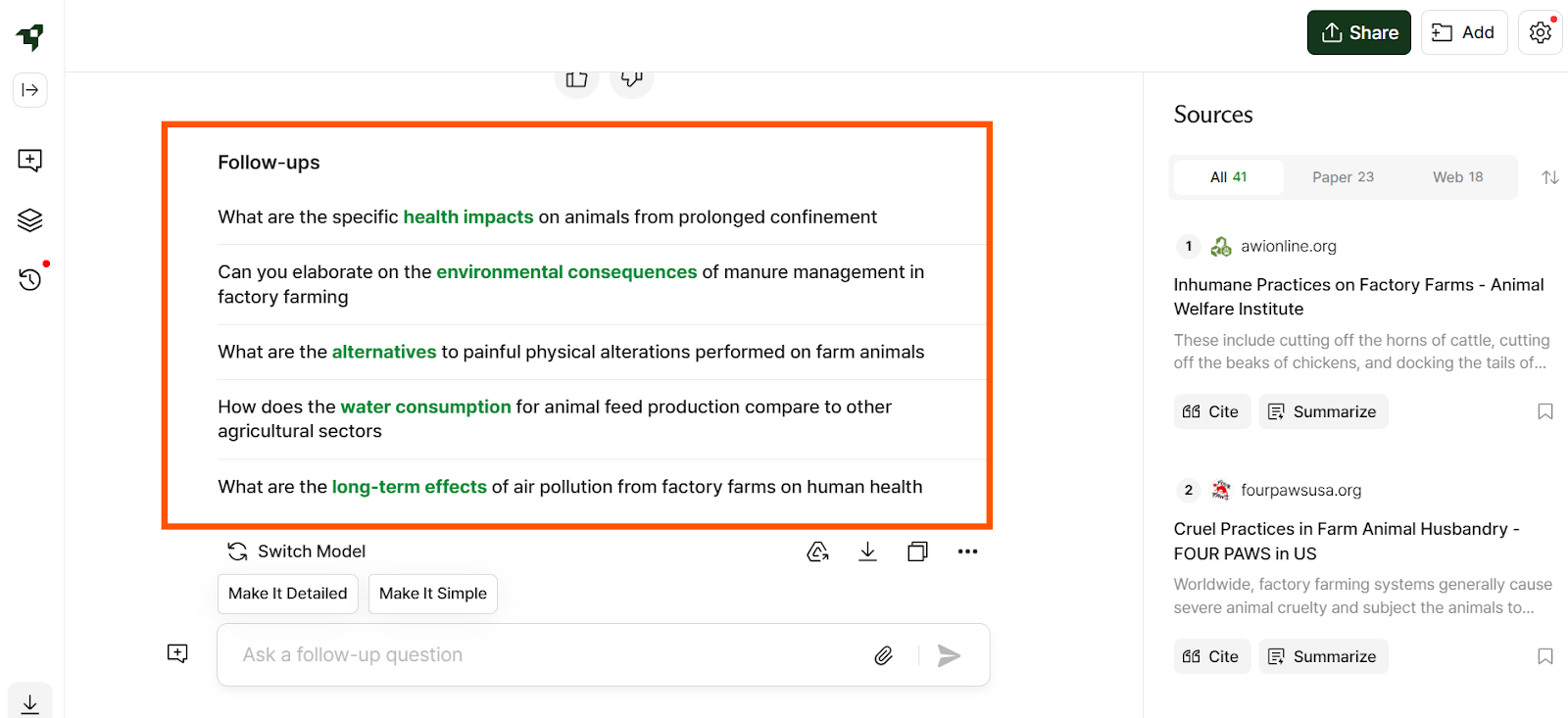Click the new thread icon beside input
The image size is (1568, 718).
point(177,653)
